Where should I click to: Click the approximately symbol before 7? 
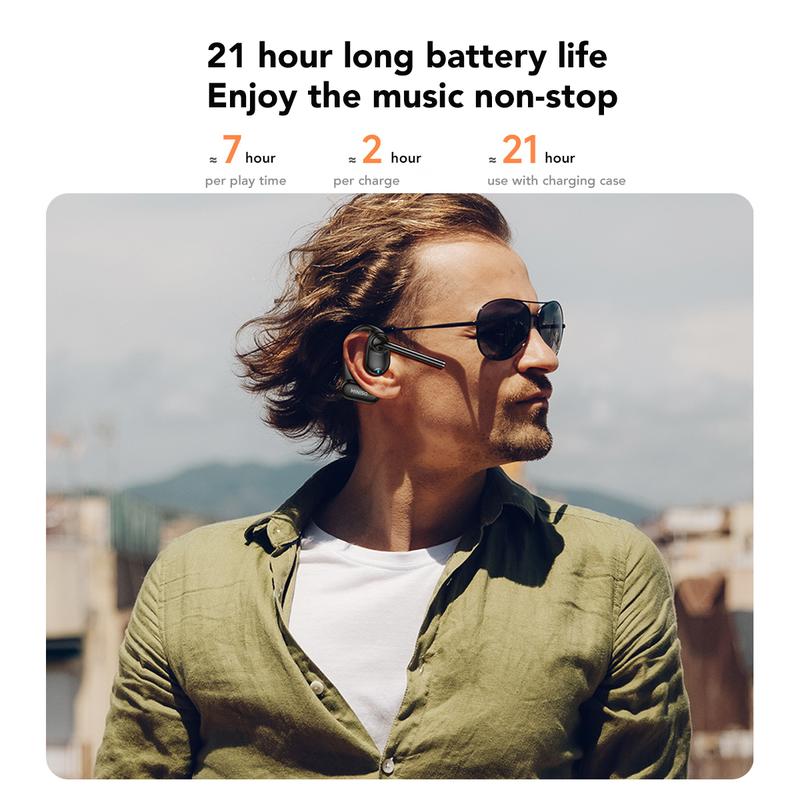(213, 160)
